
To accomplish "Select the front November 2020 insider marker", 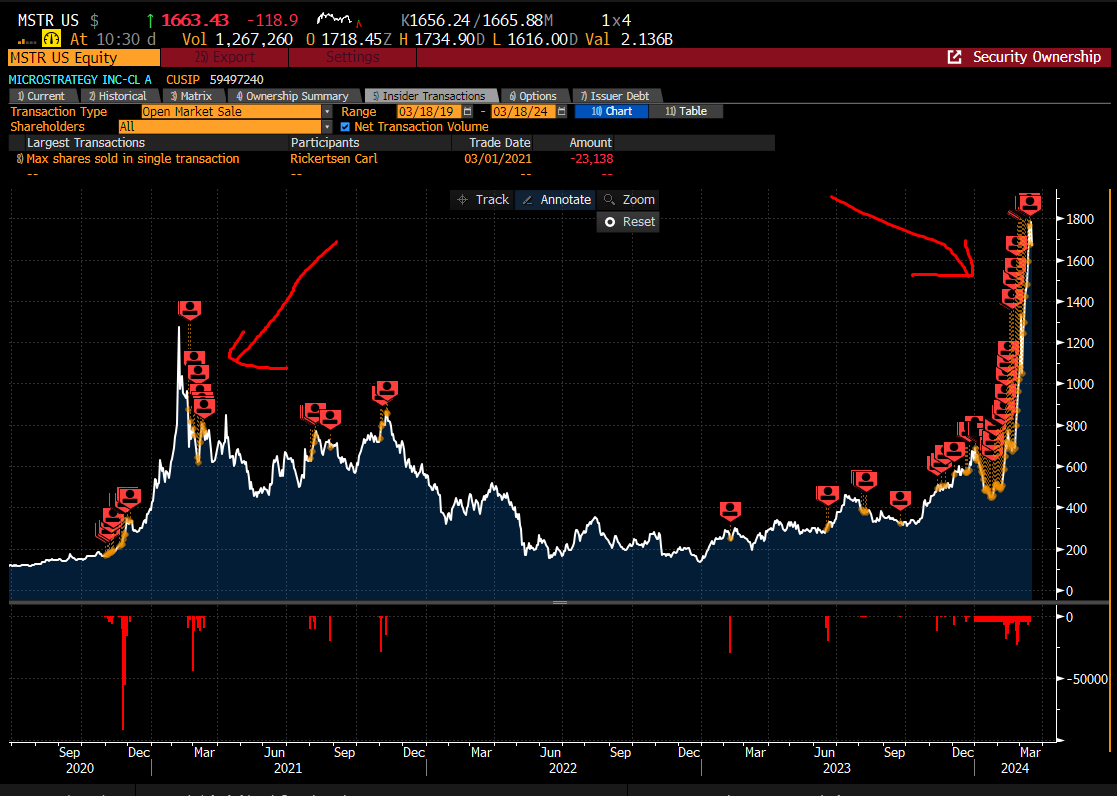I will click(129, 496).
